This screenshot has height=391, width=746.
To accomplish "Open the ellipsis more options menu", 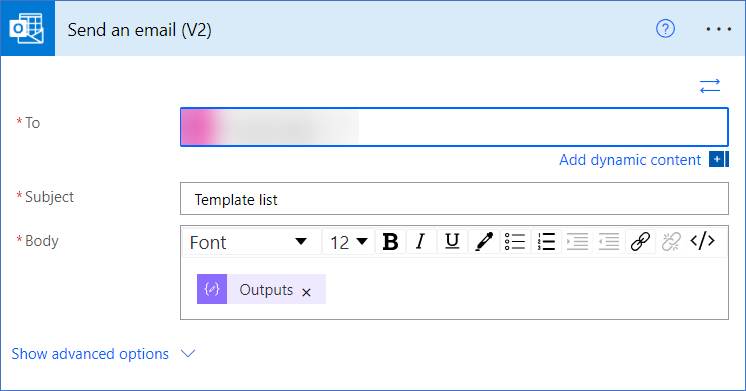I will (718, 29).
